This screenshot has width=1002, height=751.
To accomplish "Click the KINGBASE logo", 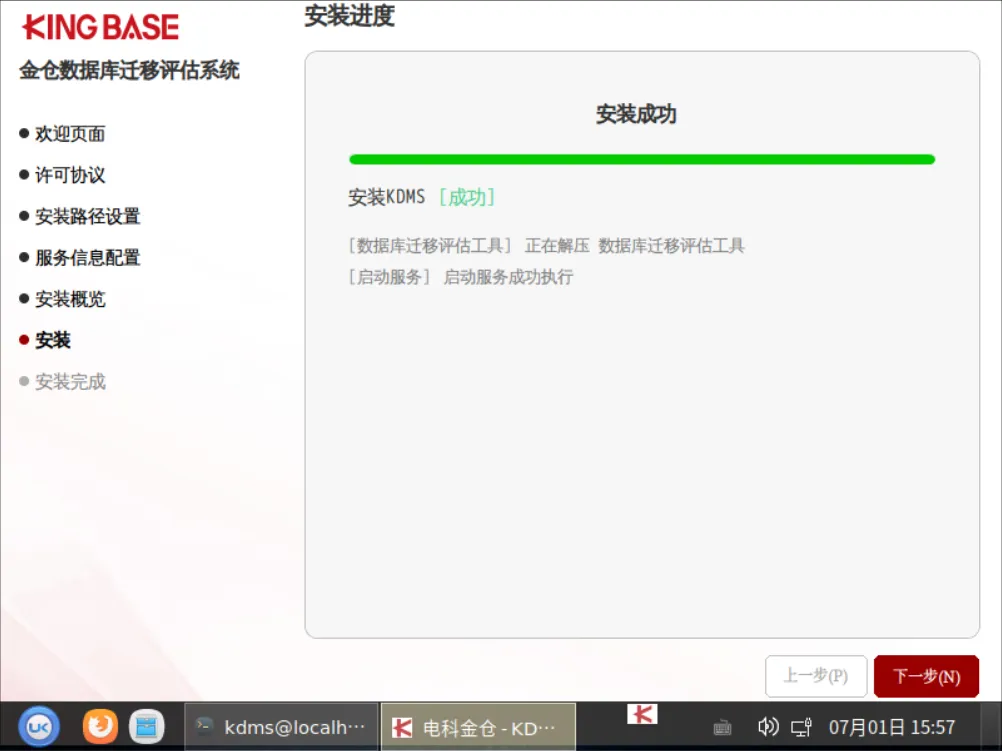I will tap(100, 27).
